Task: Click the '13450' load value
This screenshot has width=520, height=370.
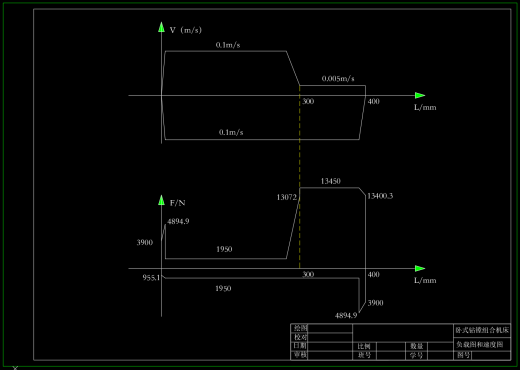Action: pos(331,181)
